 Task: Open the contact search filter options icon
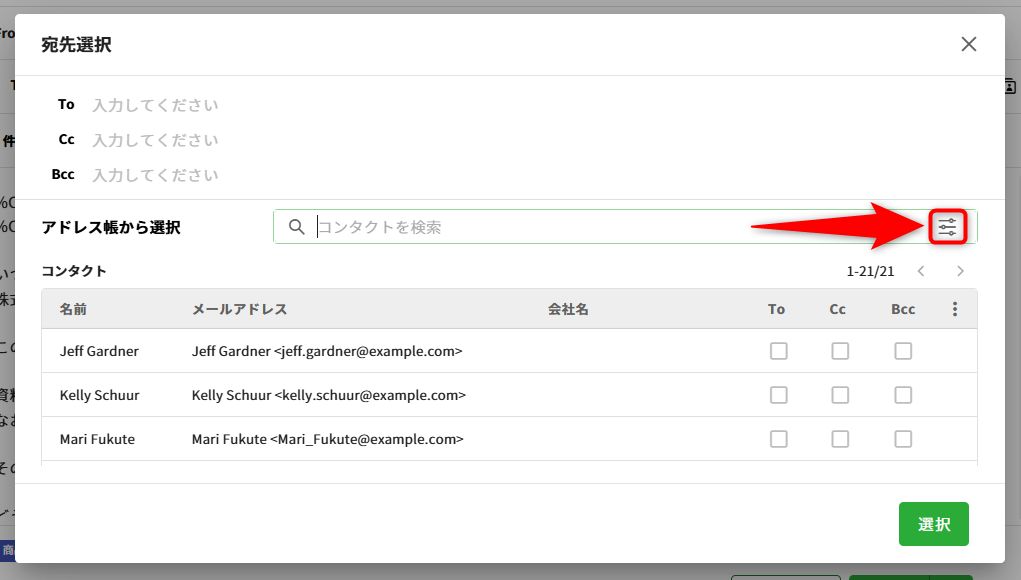point(947,228)
